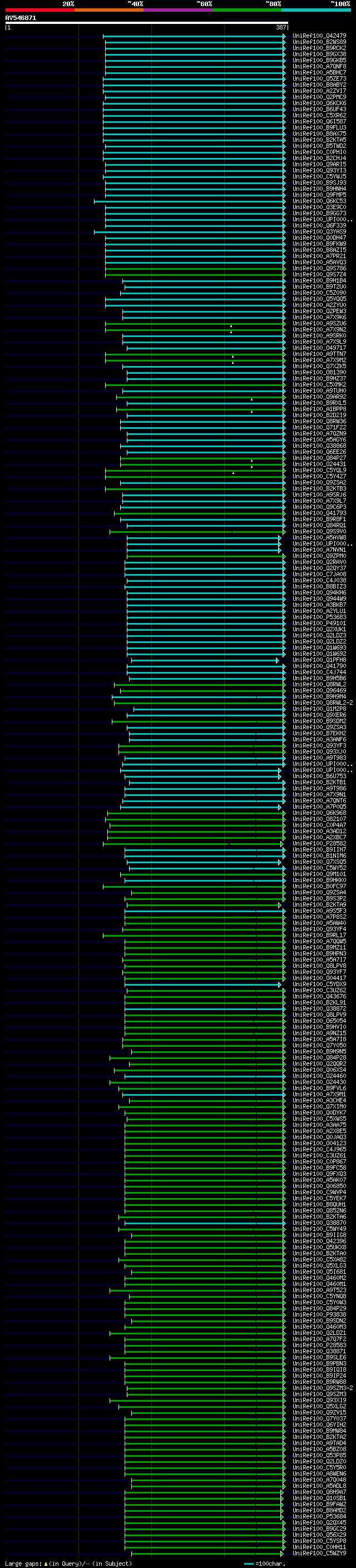Click the purple ~60% identity scale segment

point(179,11)
